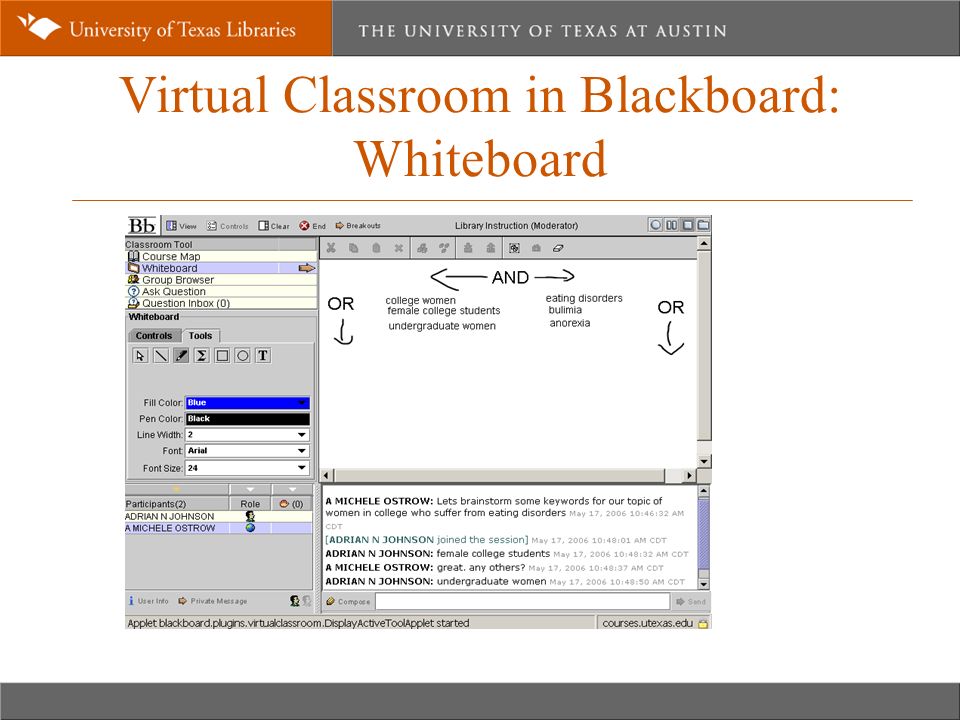
Task: Open Course Map in Classroom Tool list
Action: 221,257
